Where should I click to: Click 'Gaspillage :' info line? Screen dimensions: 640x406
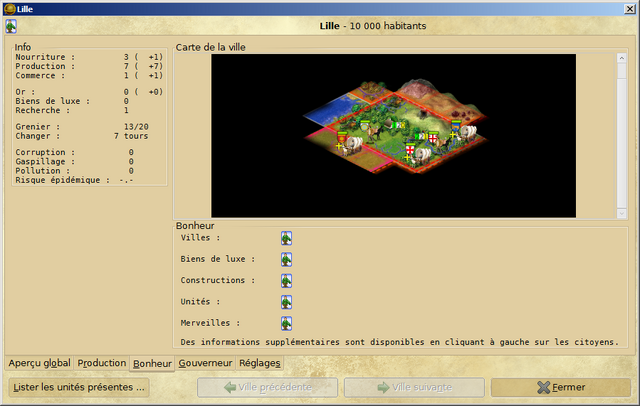pyautogui.click(x=74, y=162)
